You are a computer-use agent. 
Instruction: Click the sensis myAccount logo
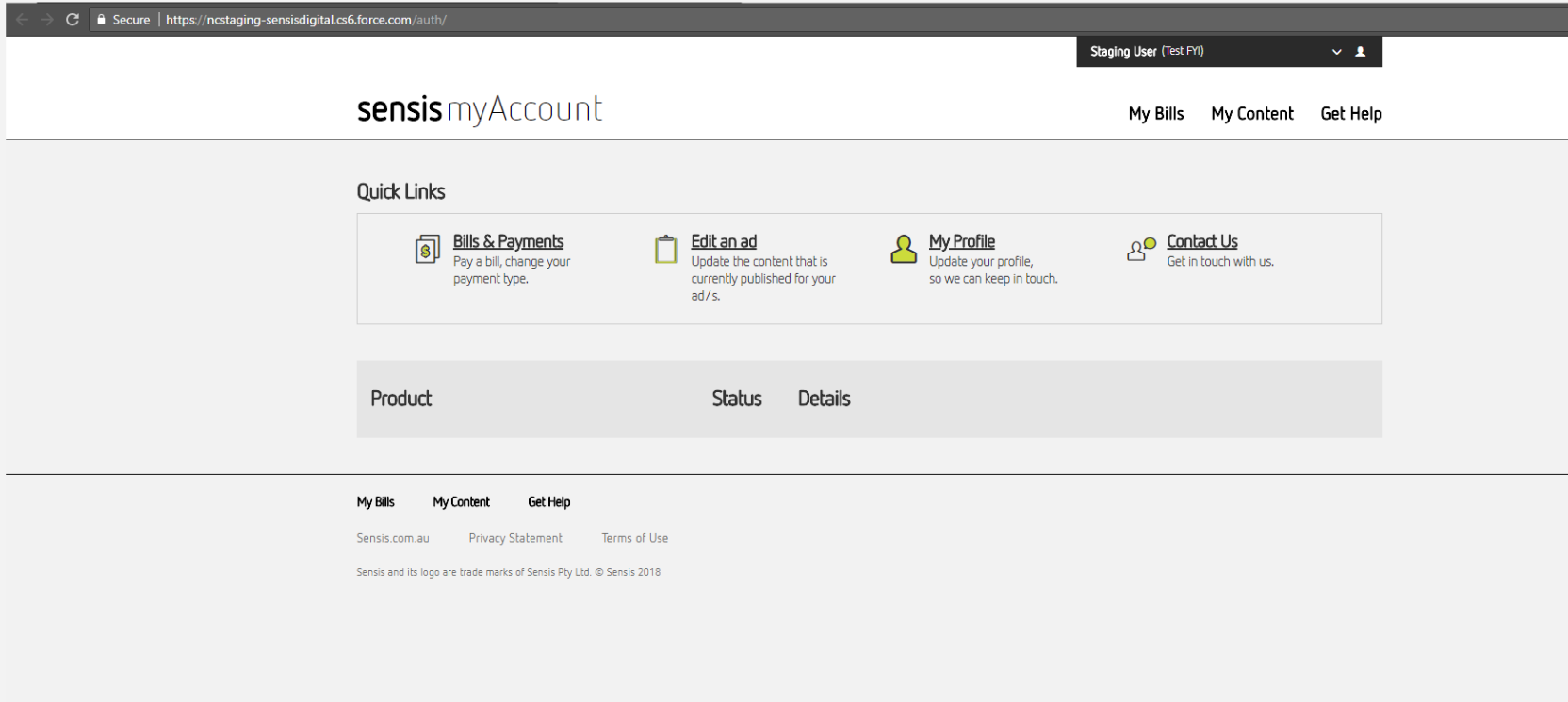[479, 109]
